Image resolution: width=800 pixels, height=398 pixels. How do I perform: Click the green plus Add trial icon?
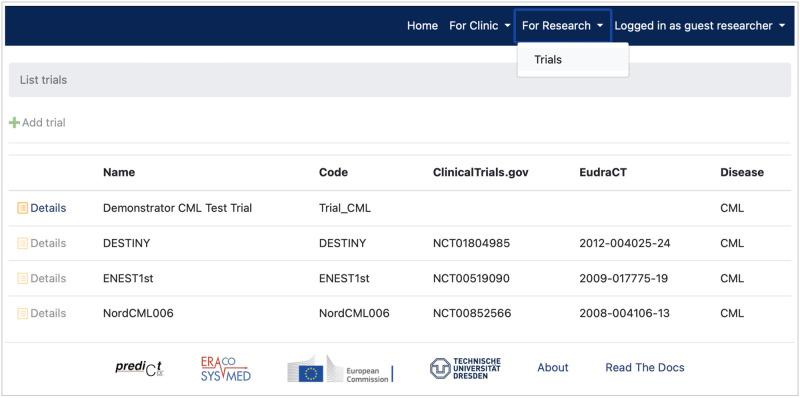[14, 122]
